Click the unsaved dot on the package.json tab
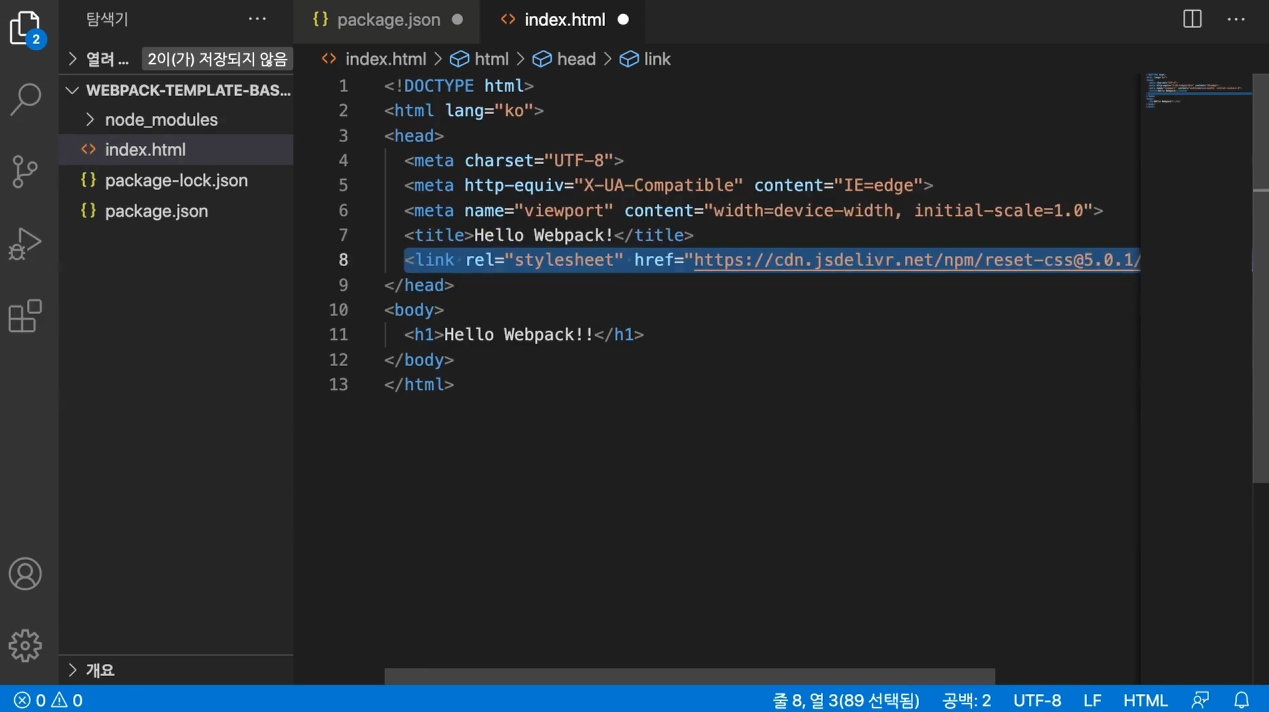This screenshot has height=712, width=1269. pos(457,19)
